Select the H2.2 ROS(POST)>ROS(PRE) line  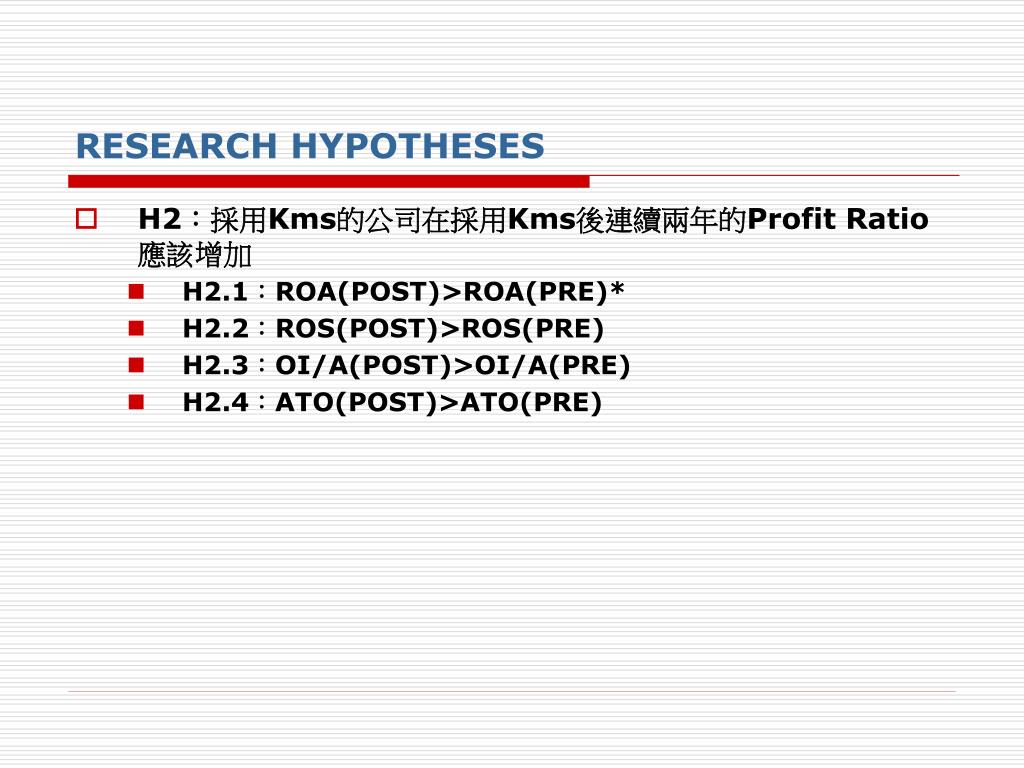[393, 328]
